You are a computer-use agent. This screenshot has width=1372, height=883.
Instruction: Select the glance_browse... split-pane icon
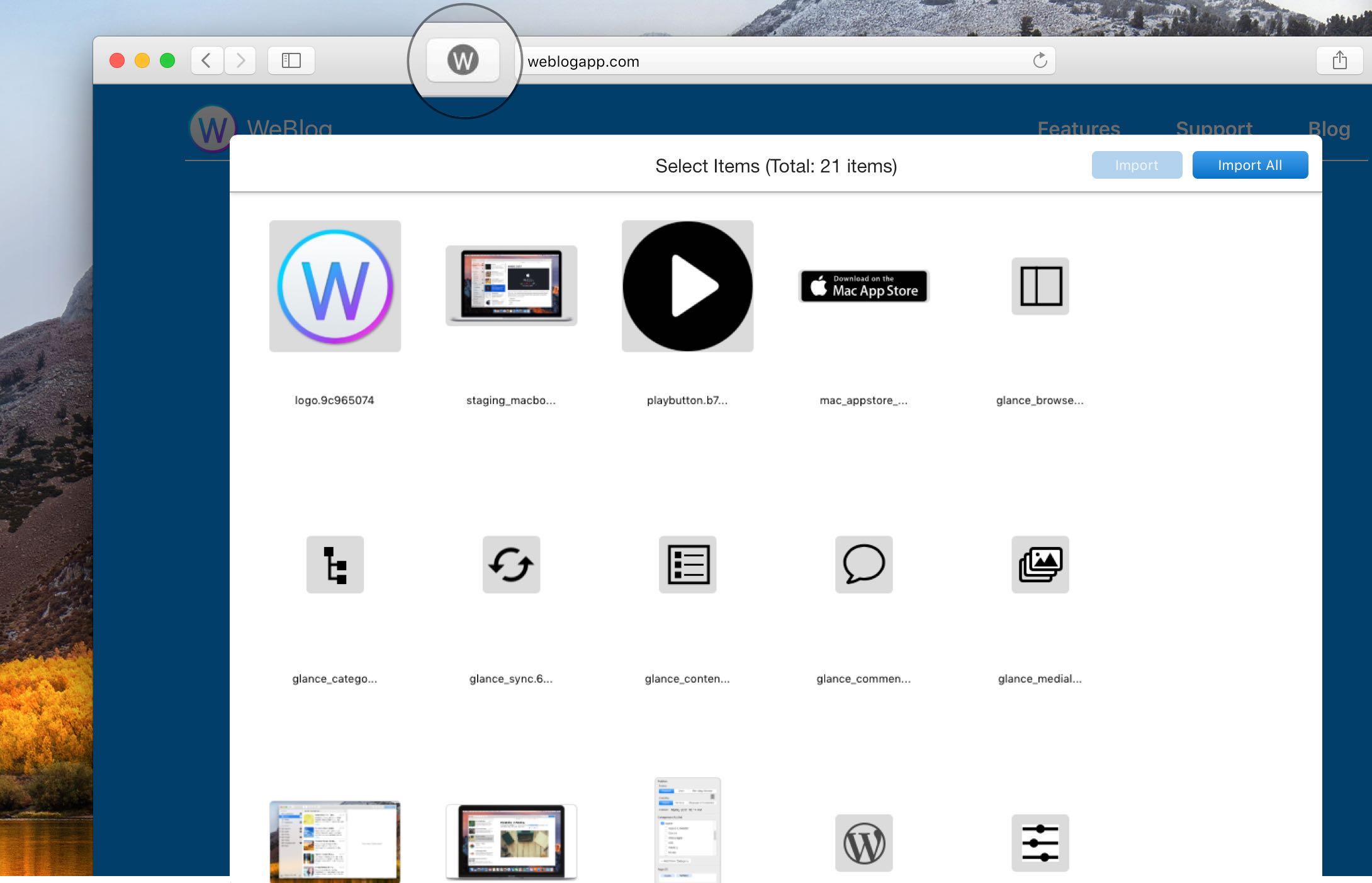coord(1040,286)
